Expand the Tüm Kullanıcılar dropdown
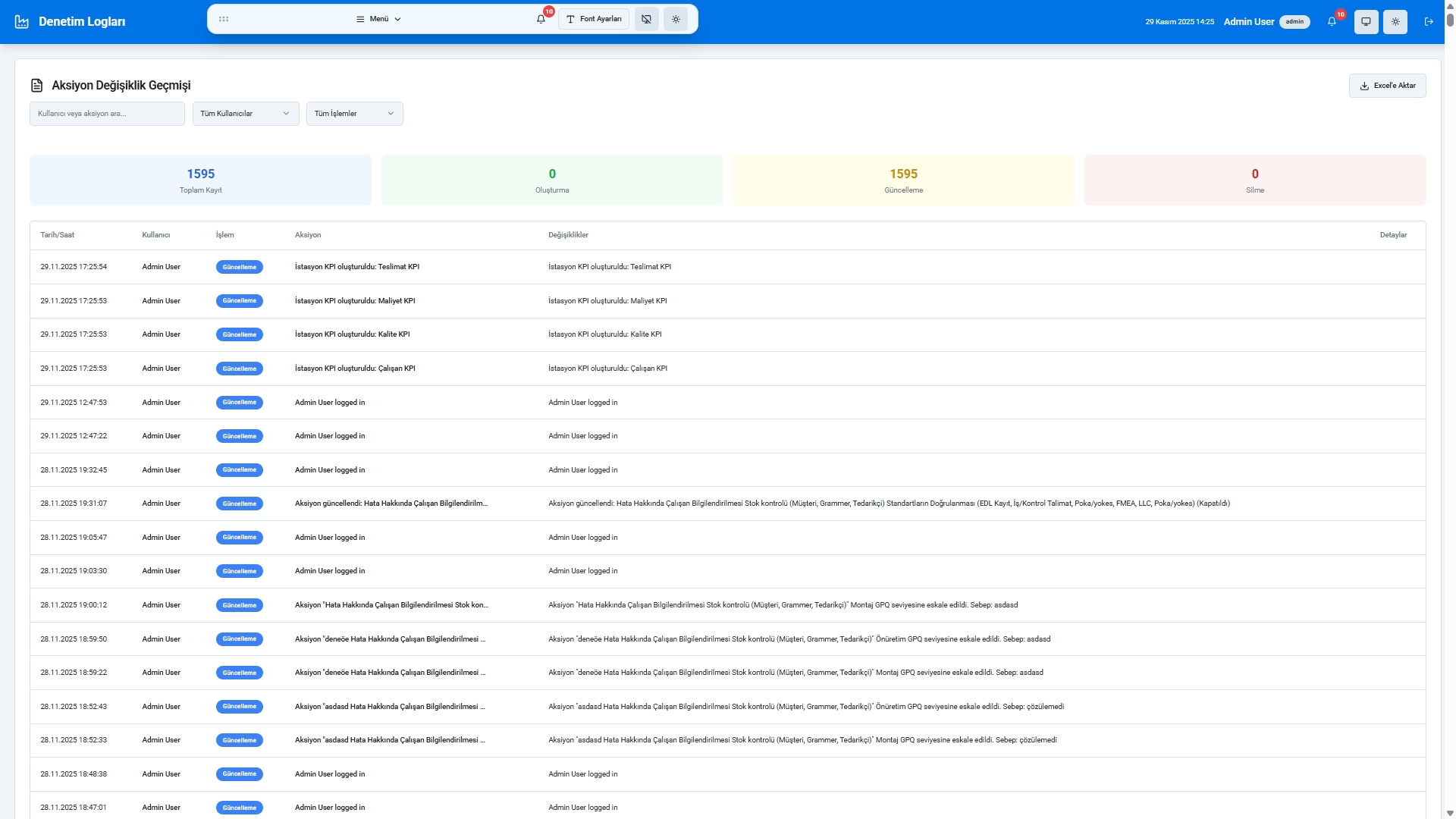 pyautogui.click(x=245, y=113)
